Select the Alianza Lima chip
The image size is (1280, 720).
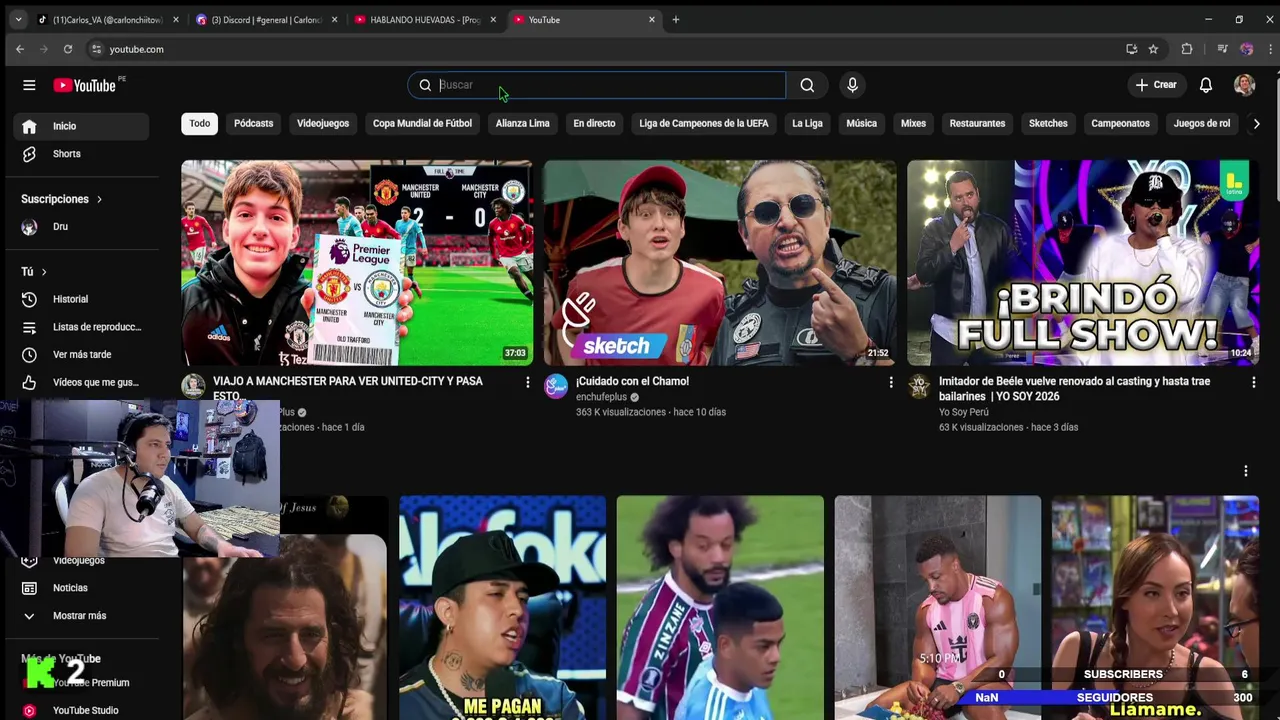[523, 124]
